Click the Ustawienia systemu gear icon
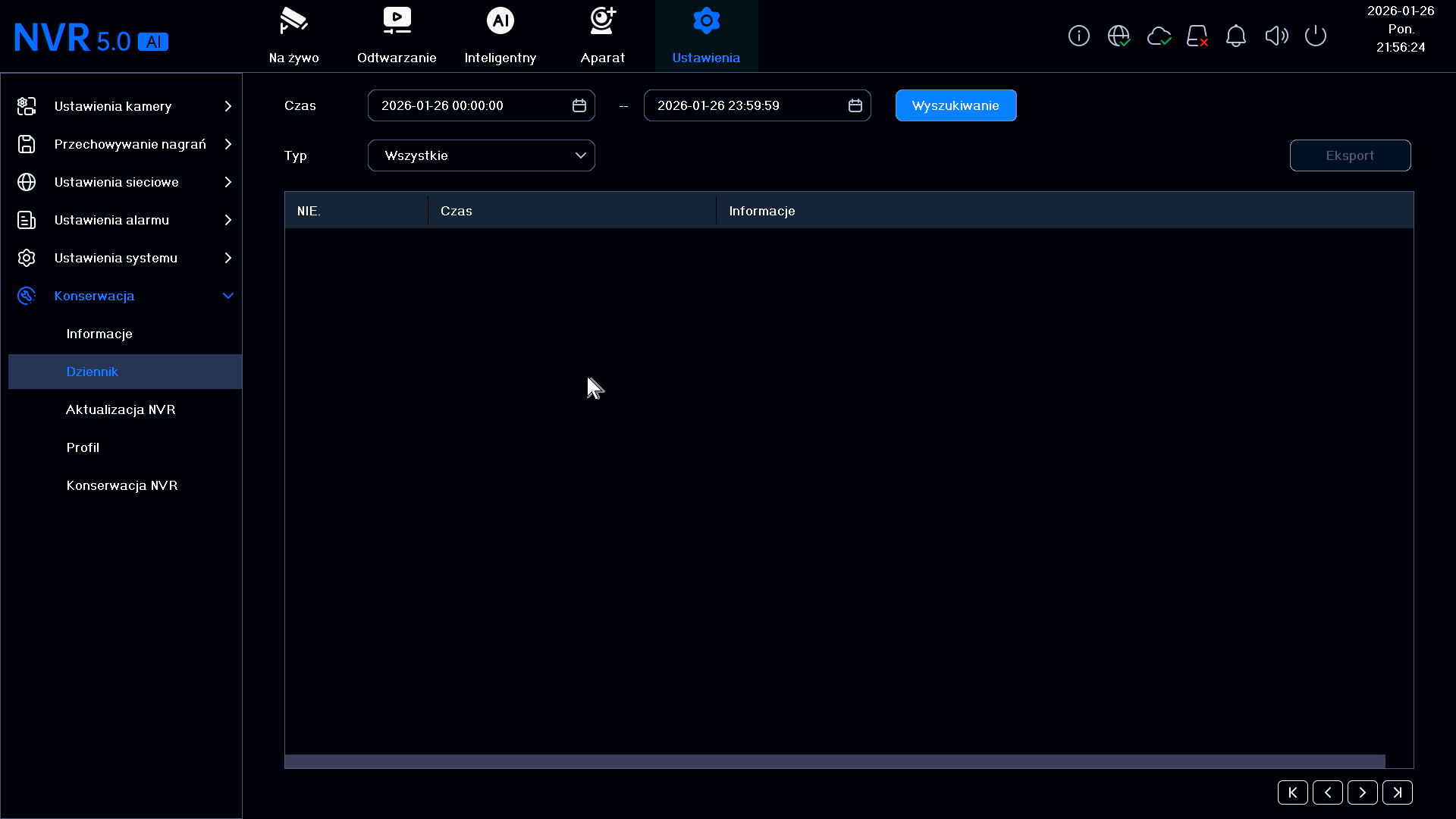The height and width of the screenshot is (819, 1456). point(27,258)
